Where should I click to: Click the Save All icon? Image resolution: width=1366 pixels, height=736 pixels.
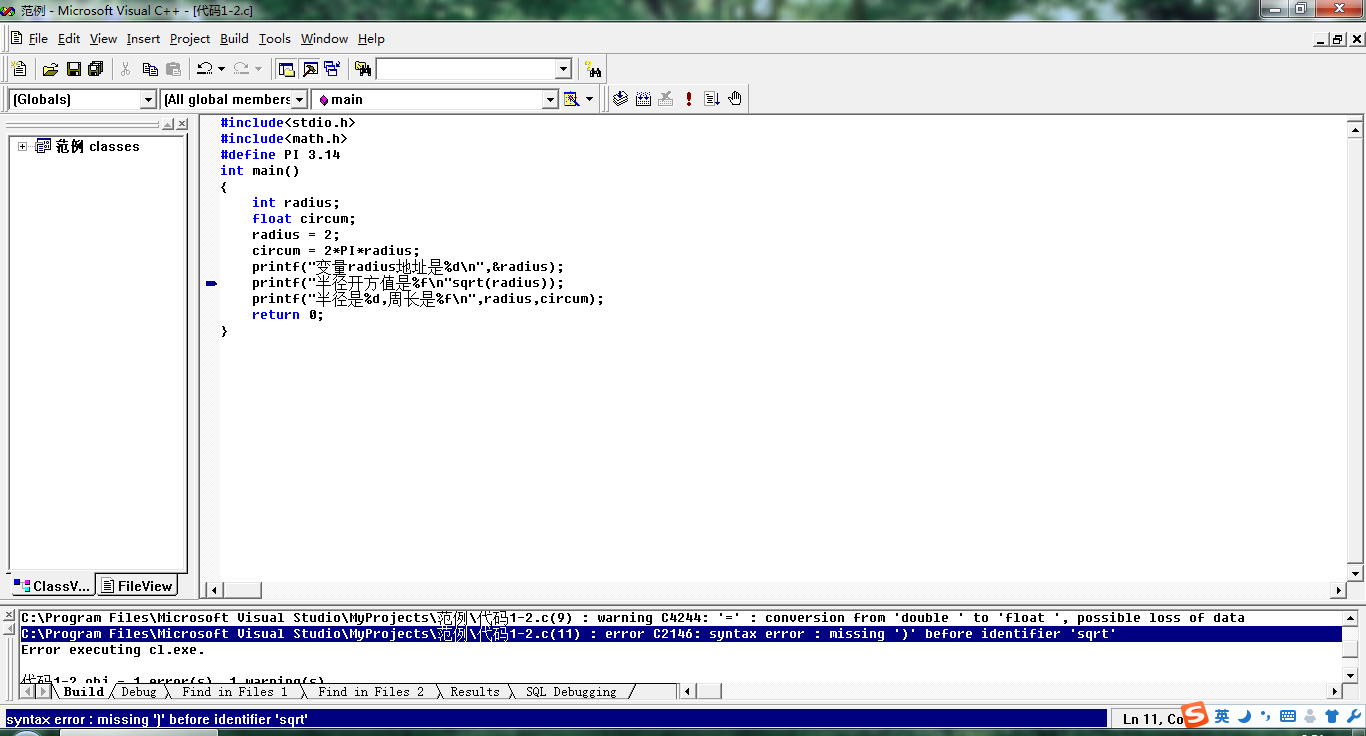click(96, 69)
